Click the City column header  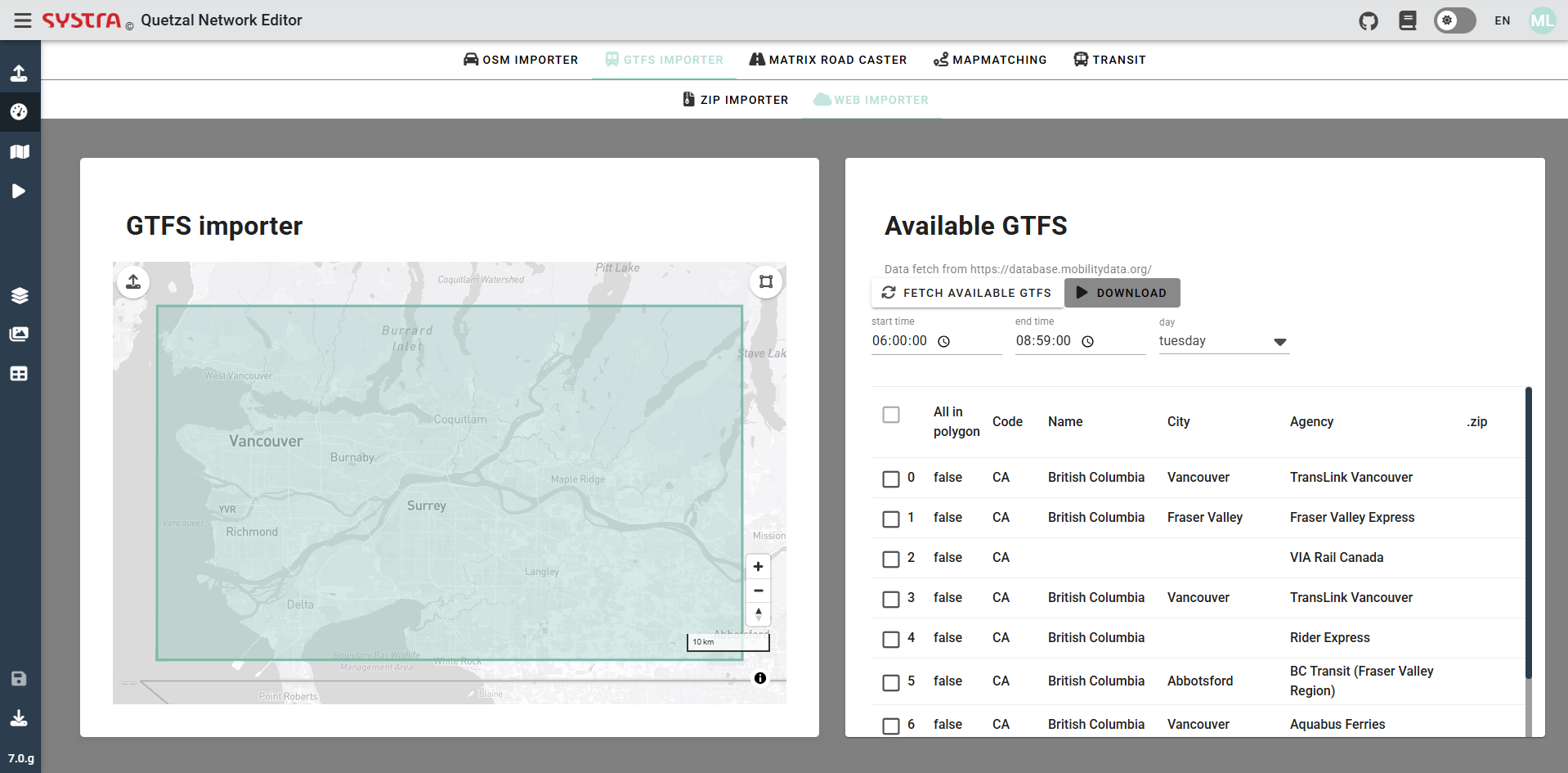[1178, 421]
